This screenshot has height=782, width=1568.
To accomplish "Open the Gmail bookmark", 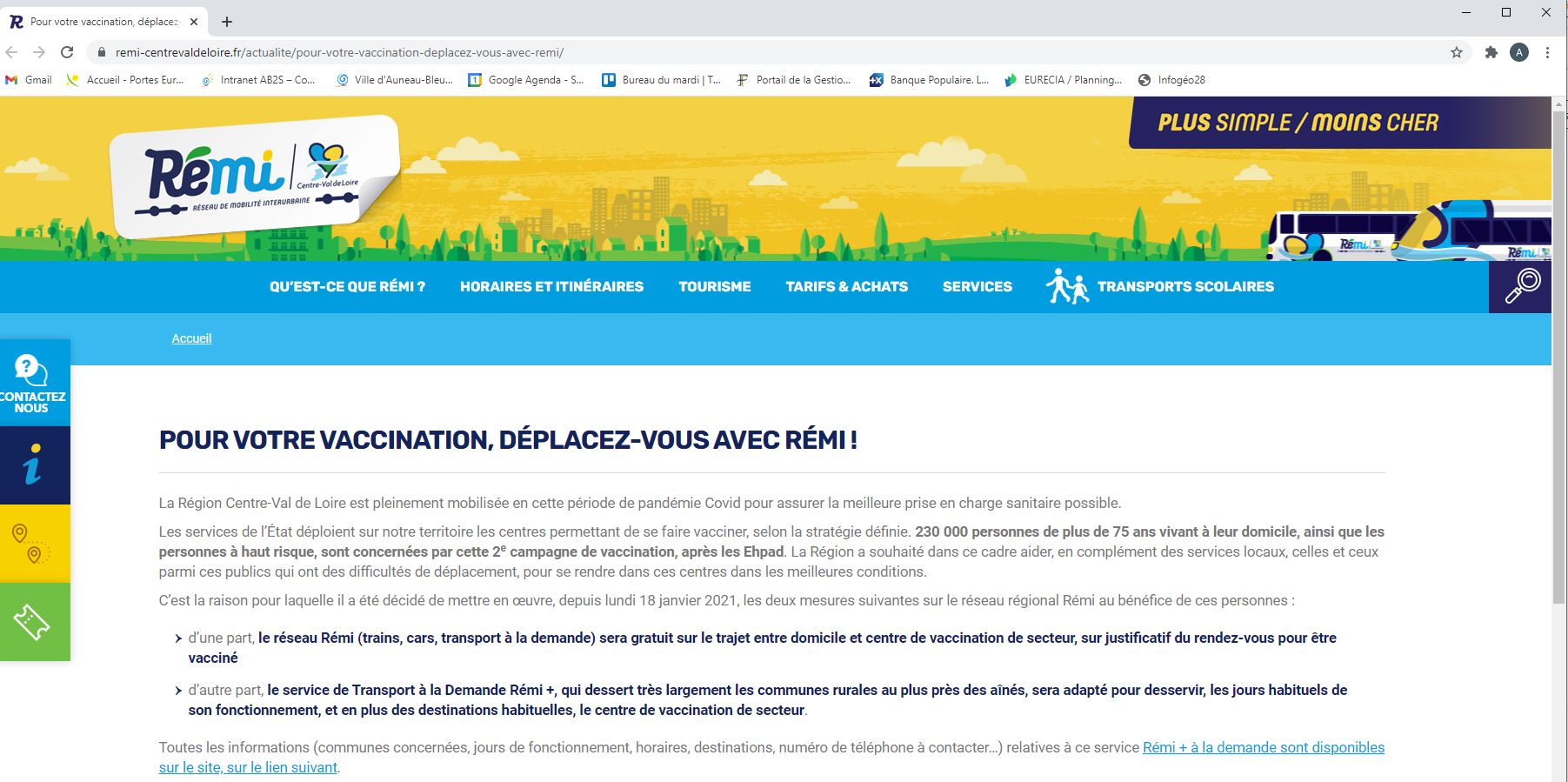I will click(x=29, y=80).
